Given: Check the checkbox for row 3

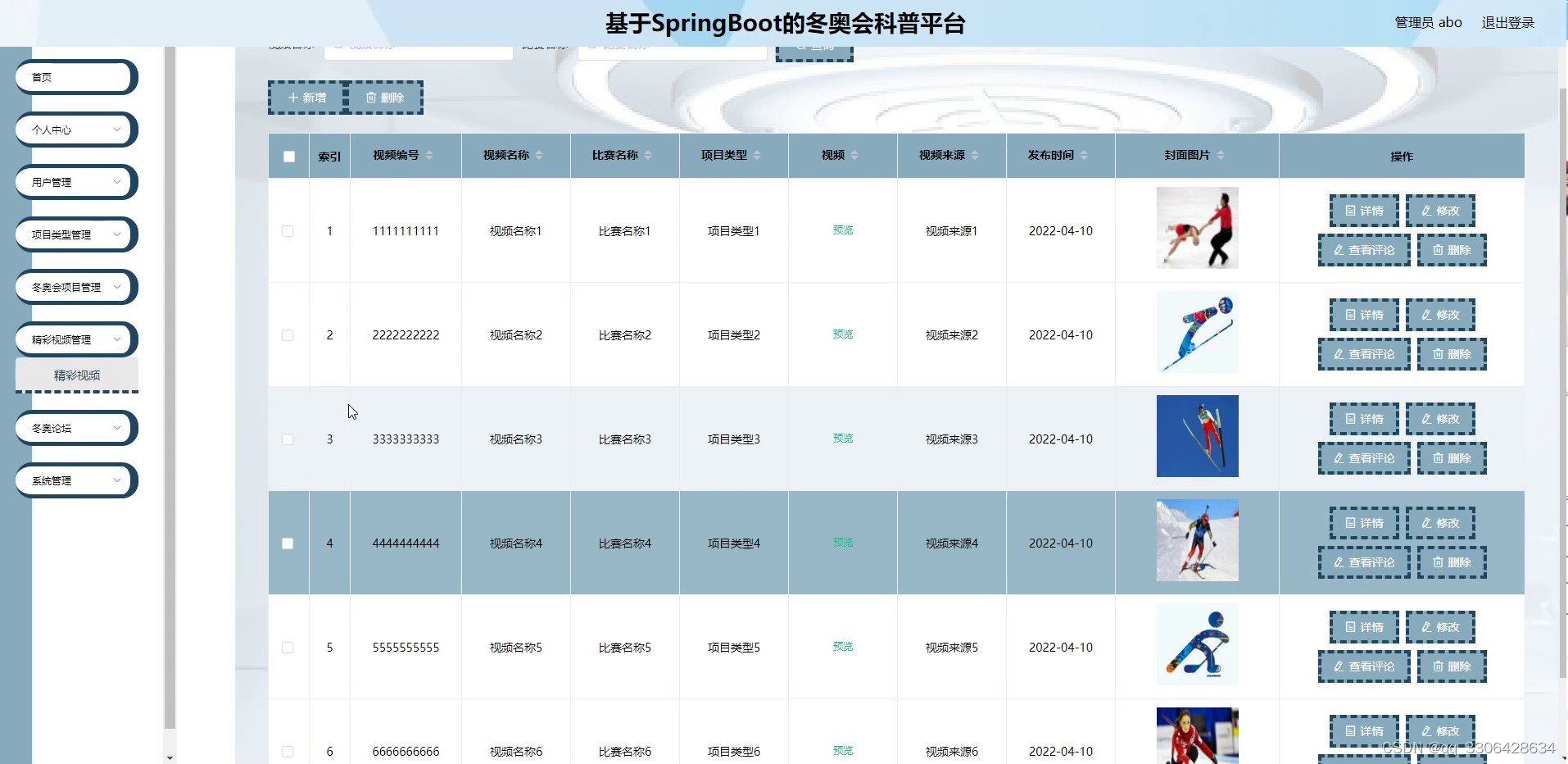Looking at the screenshot, I should [288, 439].
